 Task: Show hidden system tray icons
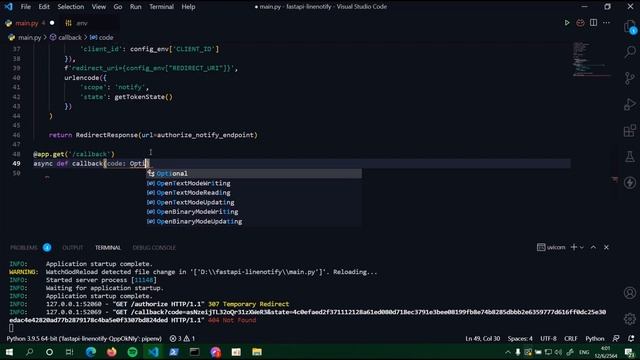pyautogui.click(x=508, y=352)
